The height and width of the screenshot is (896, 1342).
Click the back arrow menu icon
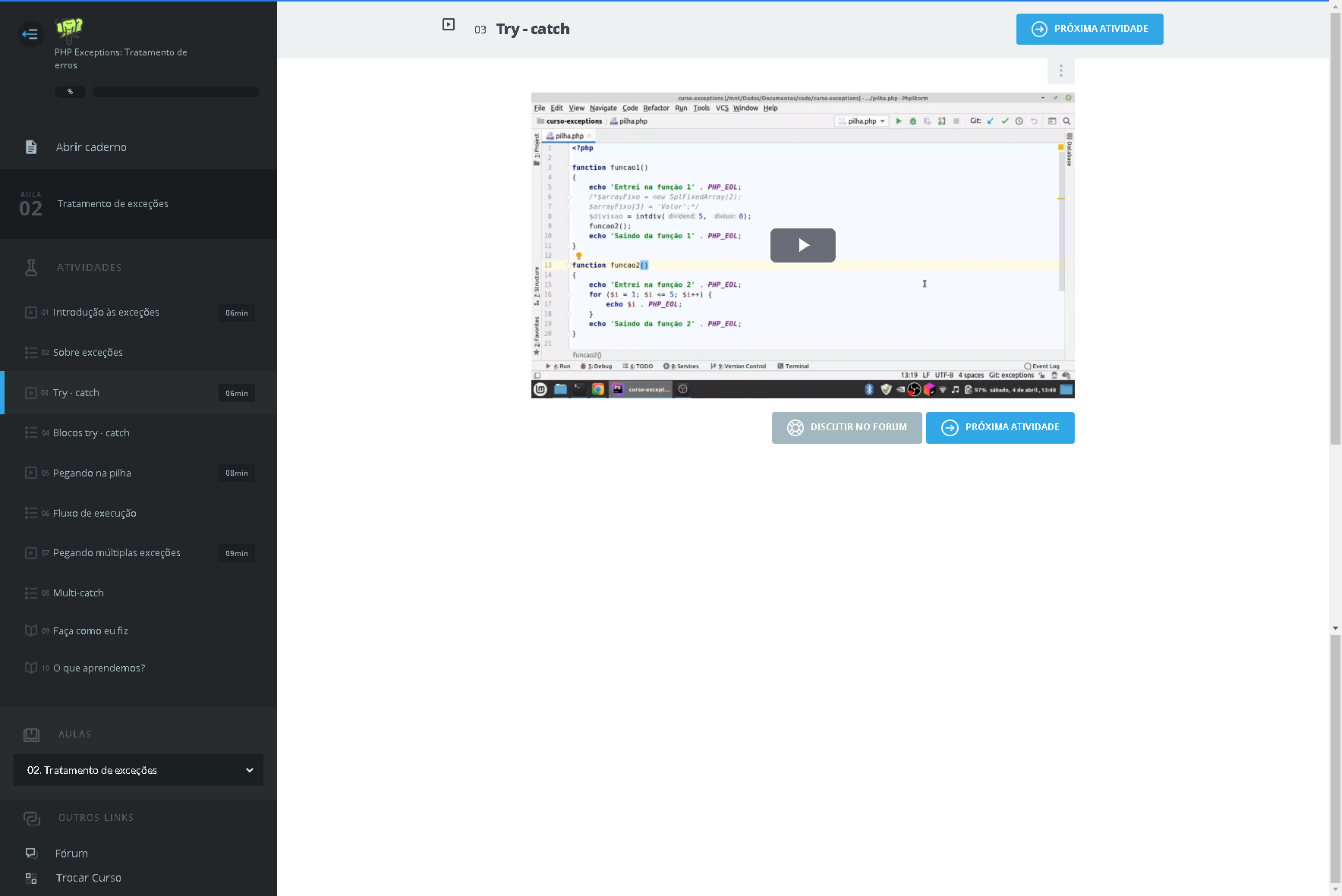30,34
